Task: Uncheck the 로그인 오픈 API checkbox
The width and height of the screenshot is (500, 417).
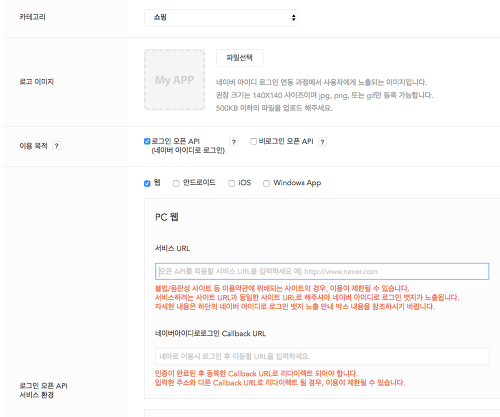Action: click(x=147, y=141)
